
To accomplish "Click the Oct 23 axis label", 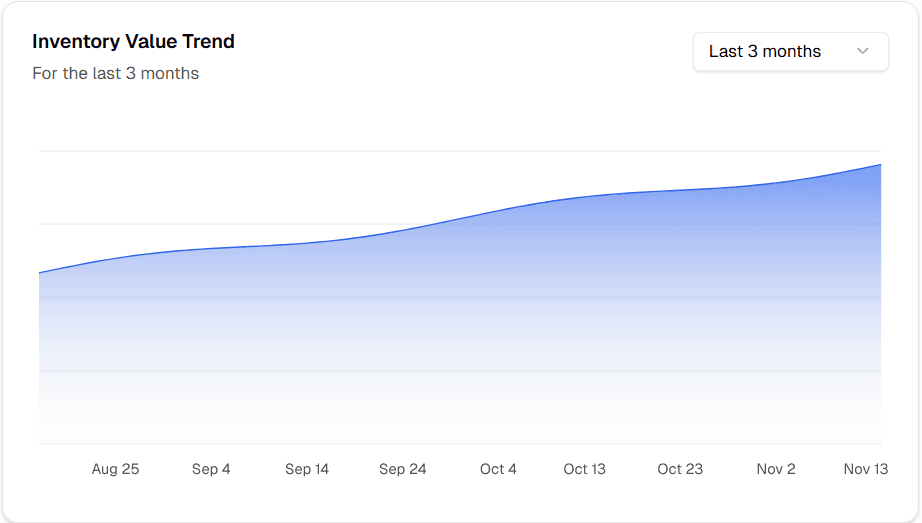I will [680, 469].
